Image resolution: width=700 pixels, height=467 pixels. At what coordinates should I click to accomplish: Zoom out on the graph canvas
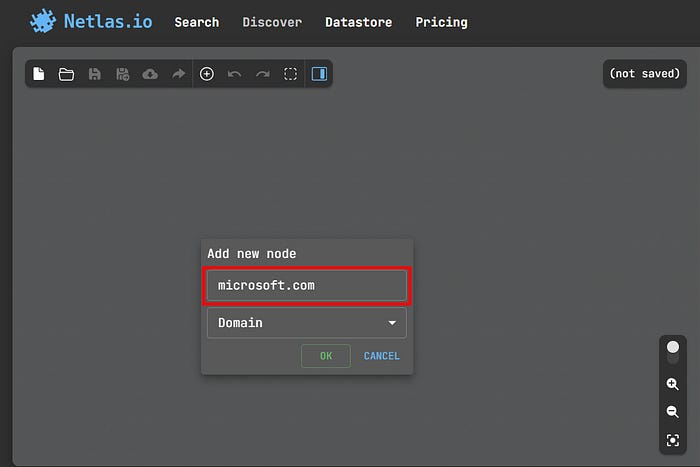673,412
